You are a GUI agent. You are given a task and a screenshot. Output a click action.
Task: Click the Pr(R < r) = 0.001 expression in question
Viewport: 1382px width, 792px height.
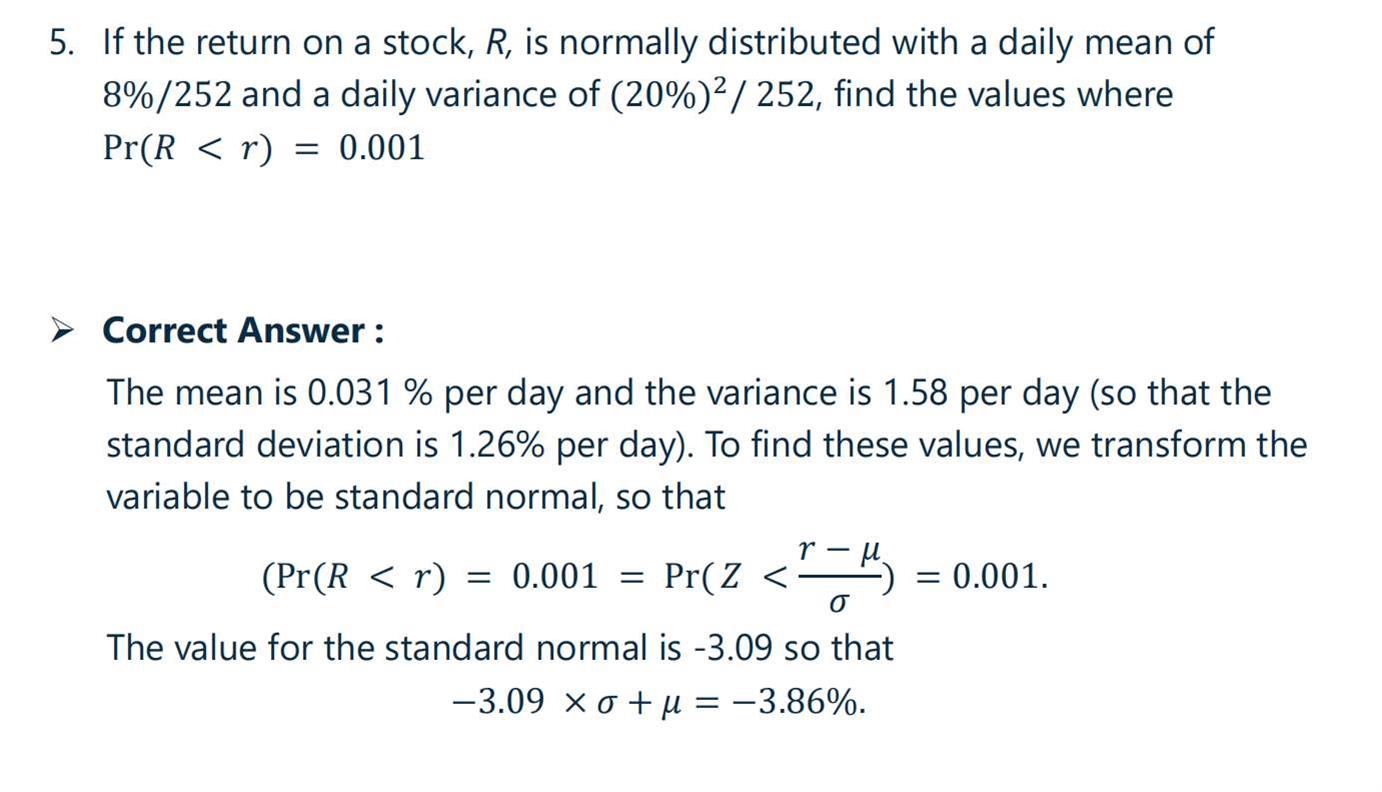point(264,148)
